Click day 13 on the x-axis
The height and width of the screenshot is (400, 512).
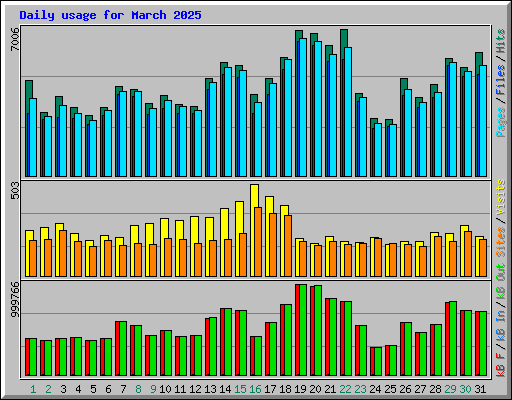click(210, 389)
